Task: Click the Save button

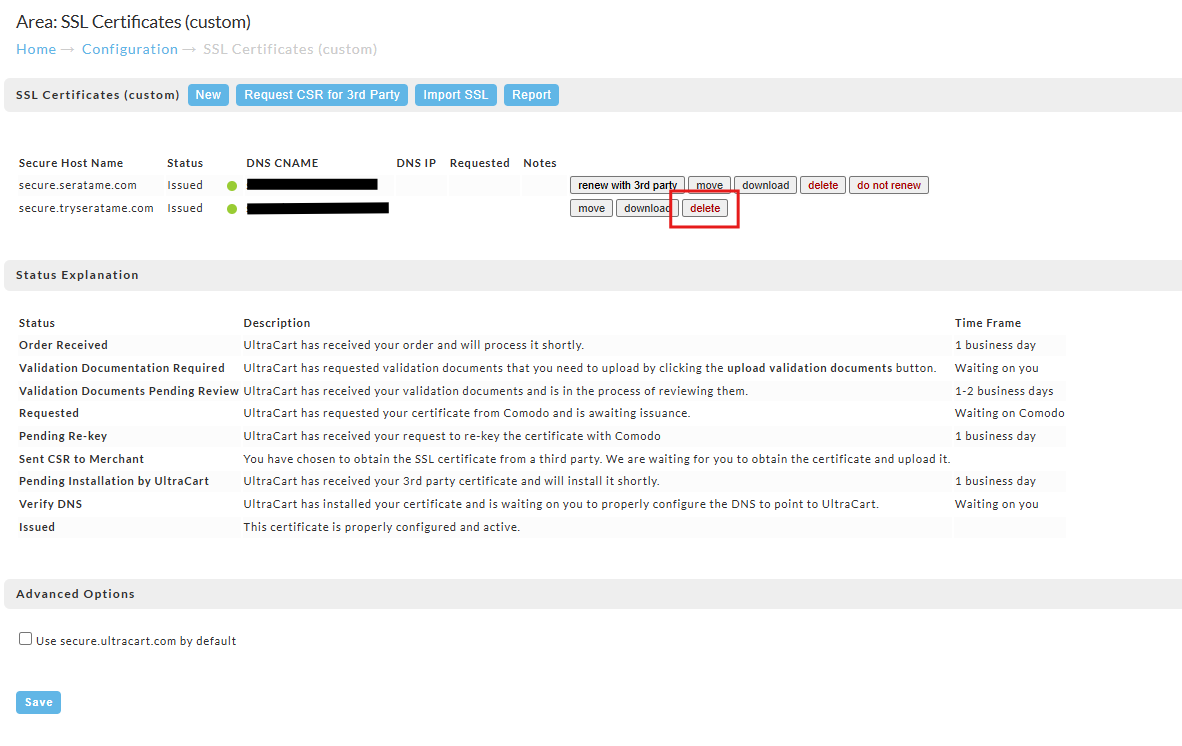Action: (38, 702)
